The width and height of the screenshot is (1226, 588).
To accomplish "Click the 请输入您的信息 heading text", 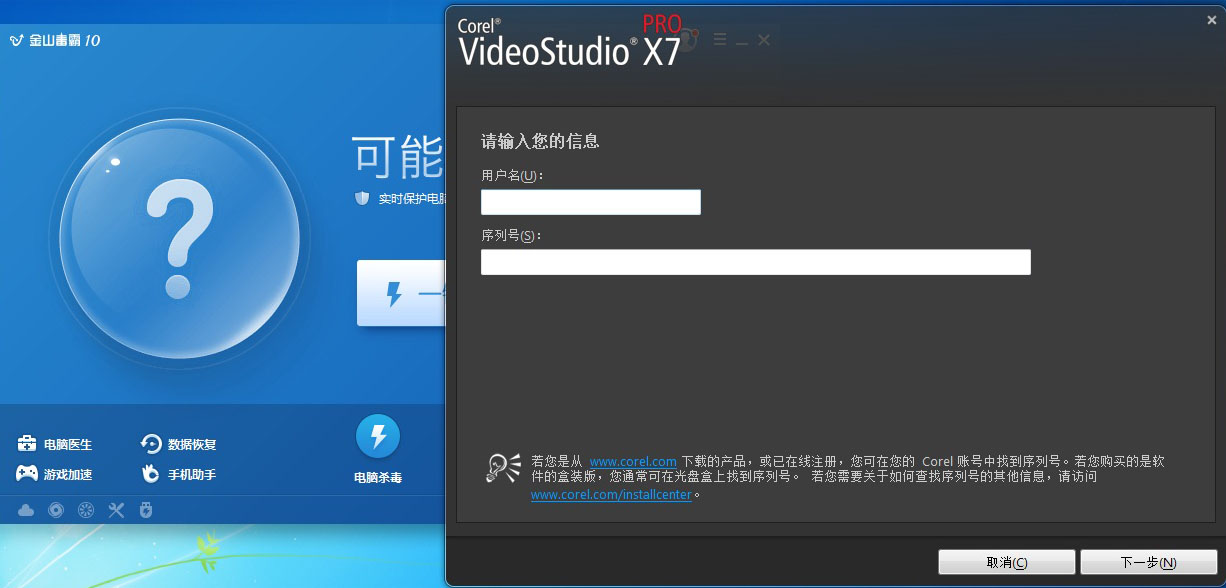I will tap(540, 141).
